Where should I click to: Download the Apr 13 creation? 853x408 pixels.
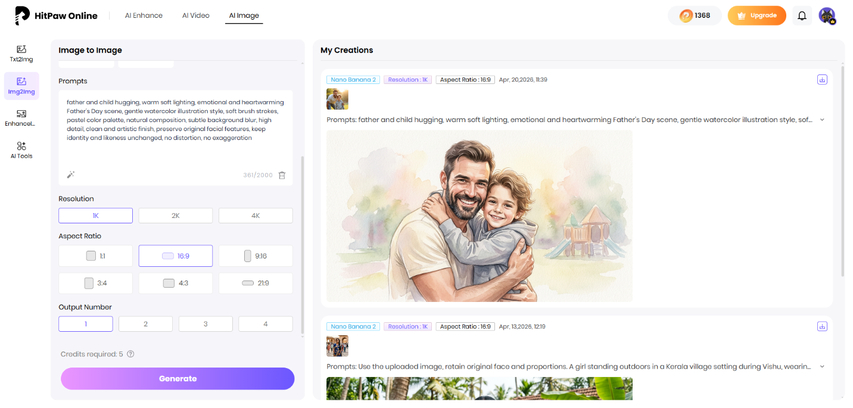(822, 326)
